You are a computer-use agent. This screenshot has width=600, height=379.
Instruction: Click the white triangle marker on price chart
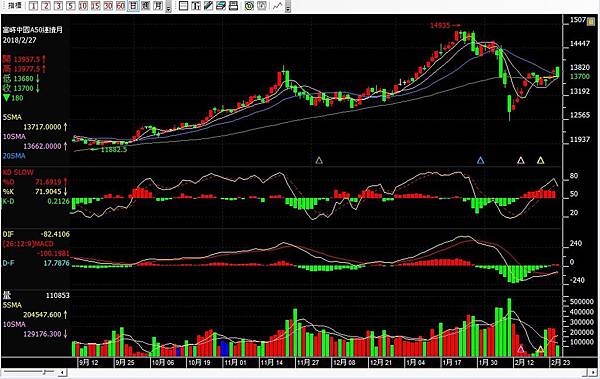521,160
